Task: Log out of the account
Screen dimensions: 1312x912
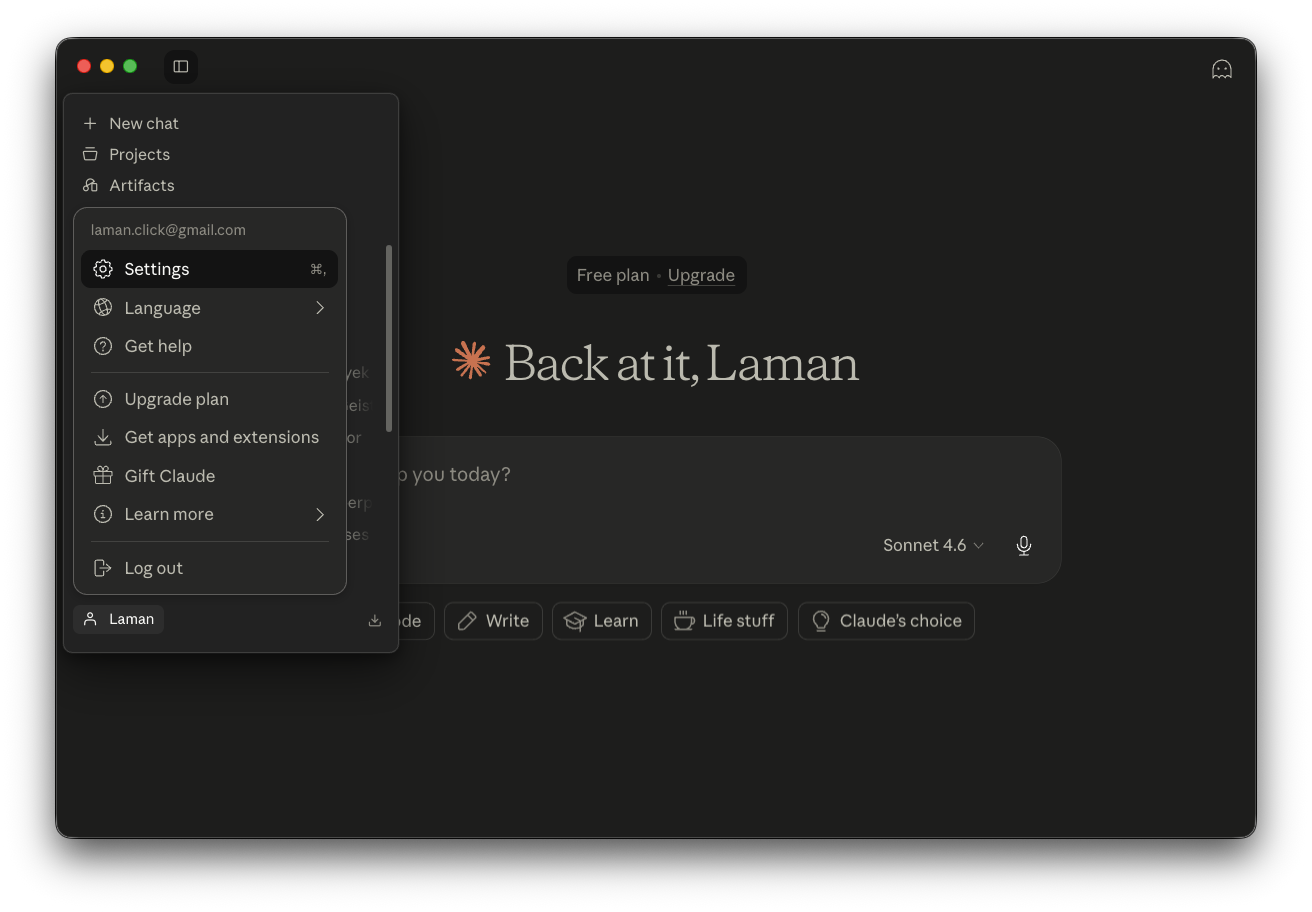Action: pos(209,568)
